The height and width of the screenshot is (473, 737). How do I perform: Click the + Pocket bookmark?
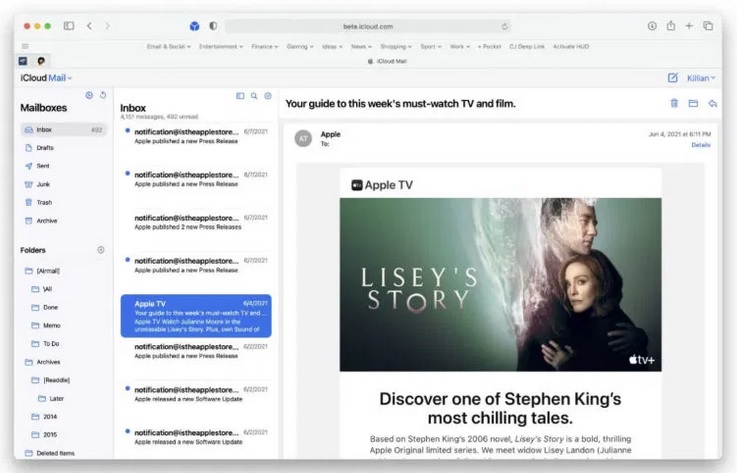[x=489, y=47]
